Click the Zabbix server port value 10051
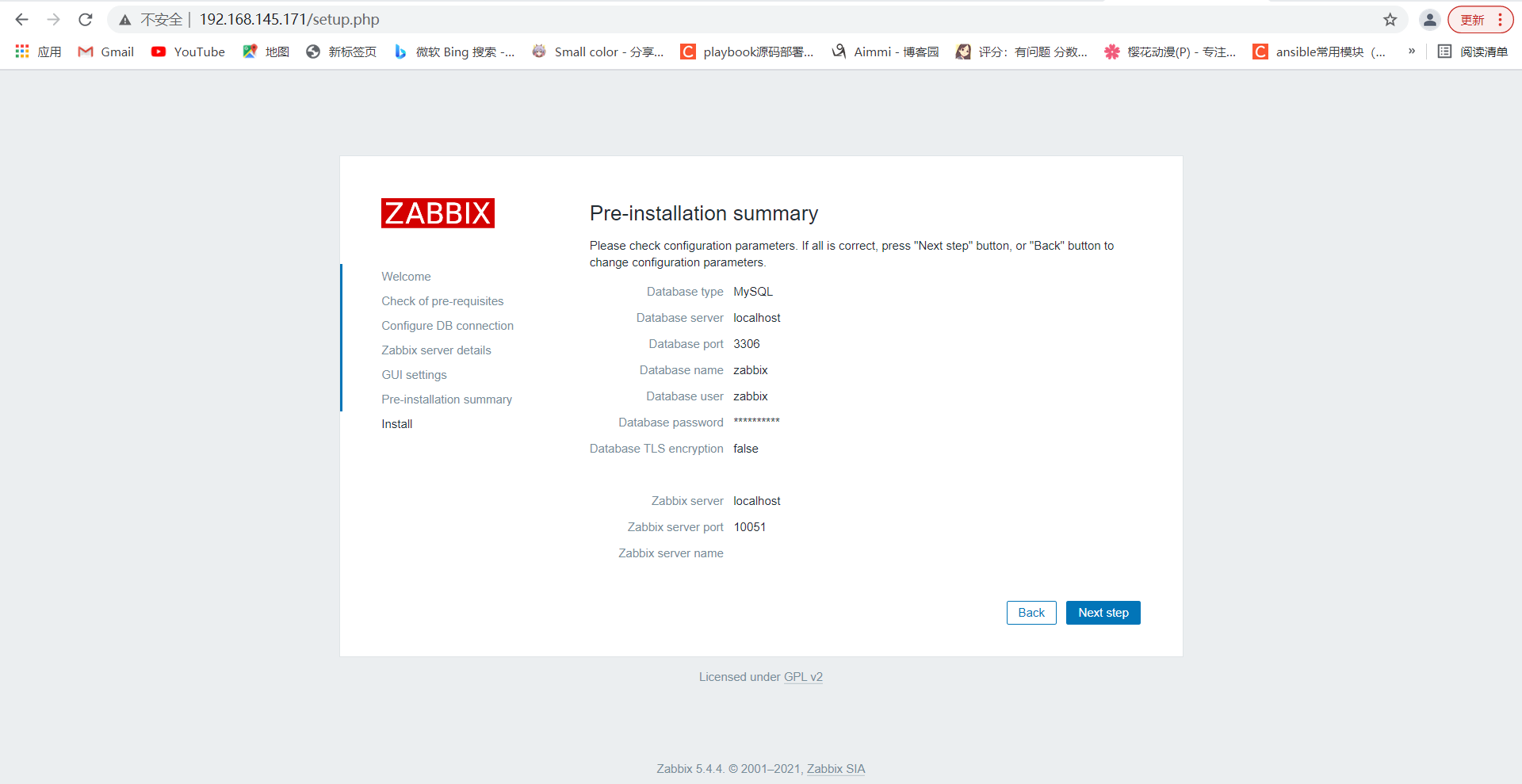The height and width of the screenshot is (784, 1522). pos(750,527)
